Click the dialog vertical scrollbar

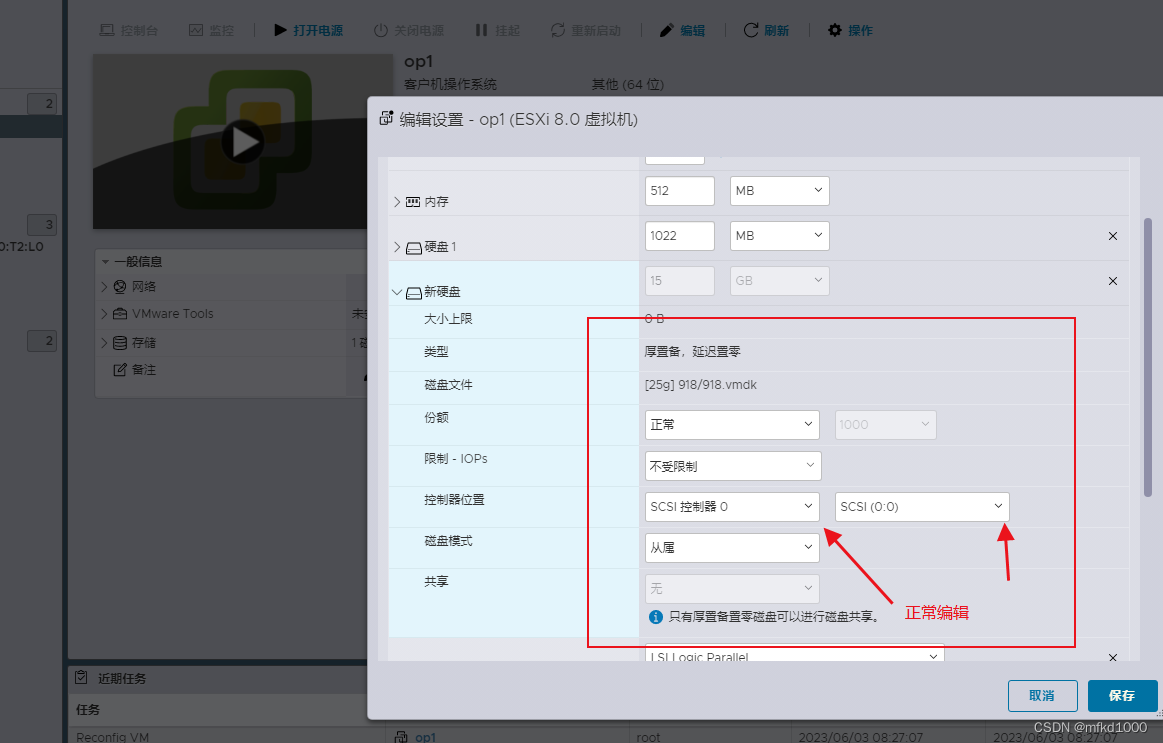(x=1148, y=357)
